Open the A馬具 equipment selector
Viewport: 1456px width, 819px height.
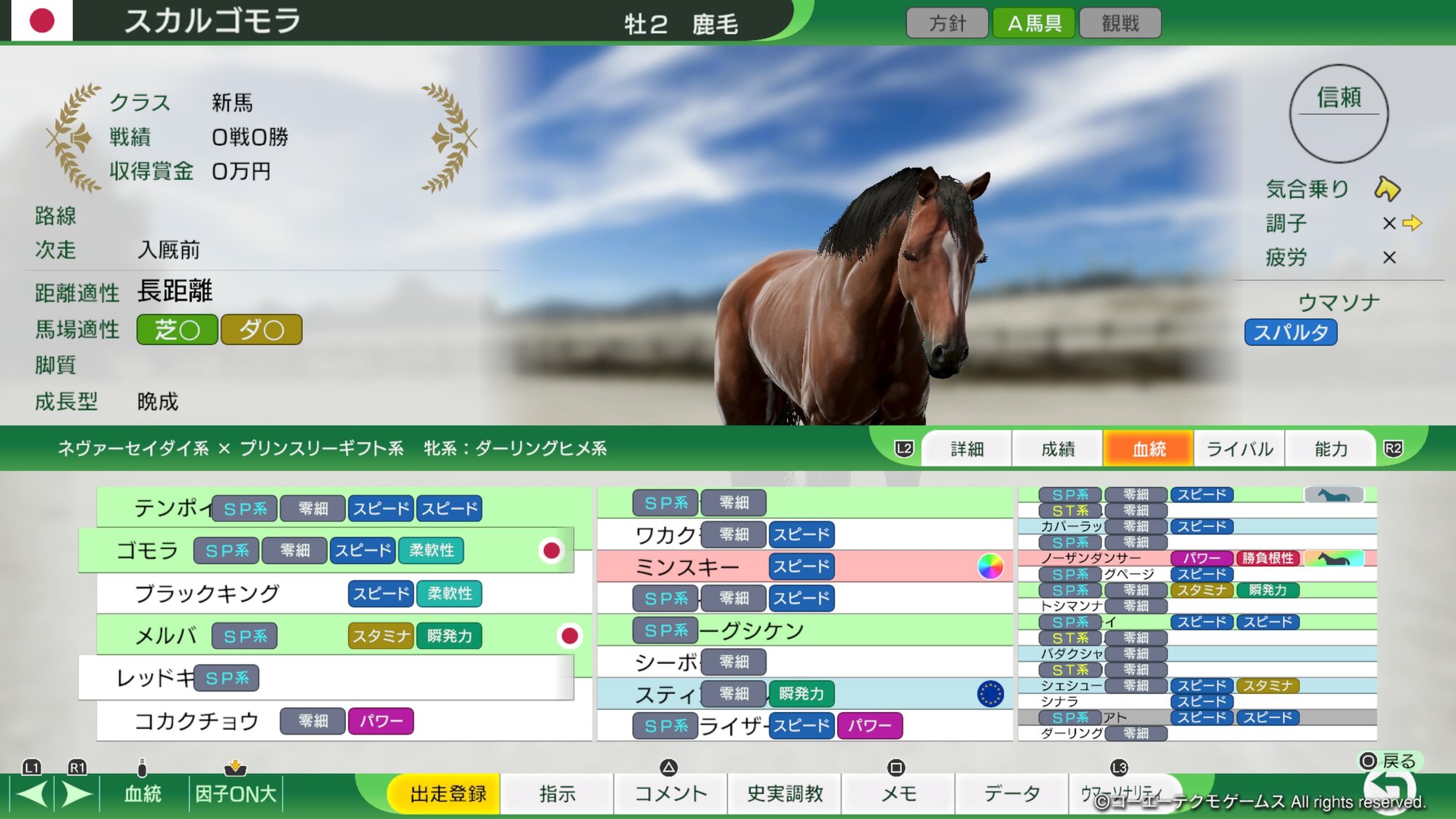[x=1034, y=23]
